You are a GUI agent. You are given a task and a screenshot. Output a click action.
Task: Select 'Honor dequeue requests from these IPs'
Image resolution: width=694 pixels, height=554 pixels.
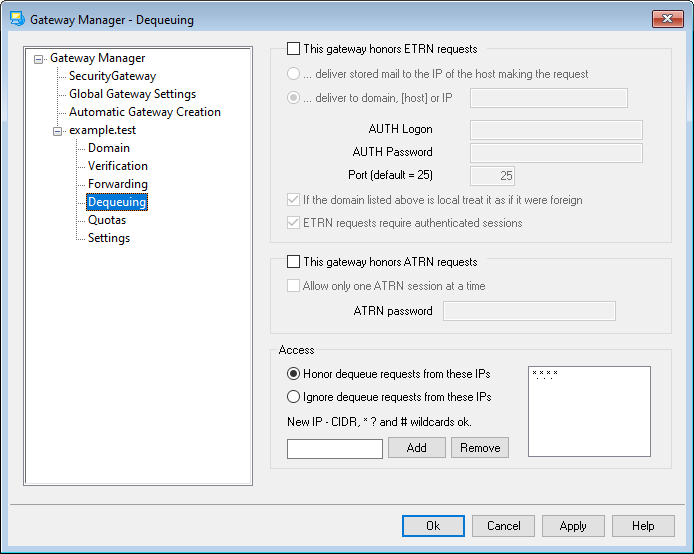pyautogui.click(x=294, y=374)
